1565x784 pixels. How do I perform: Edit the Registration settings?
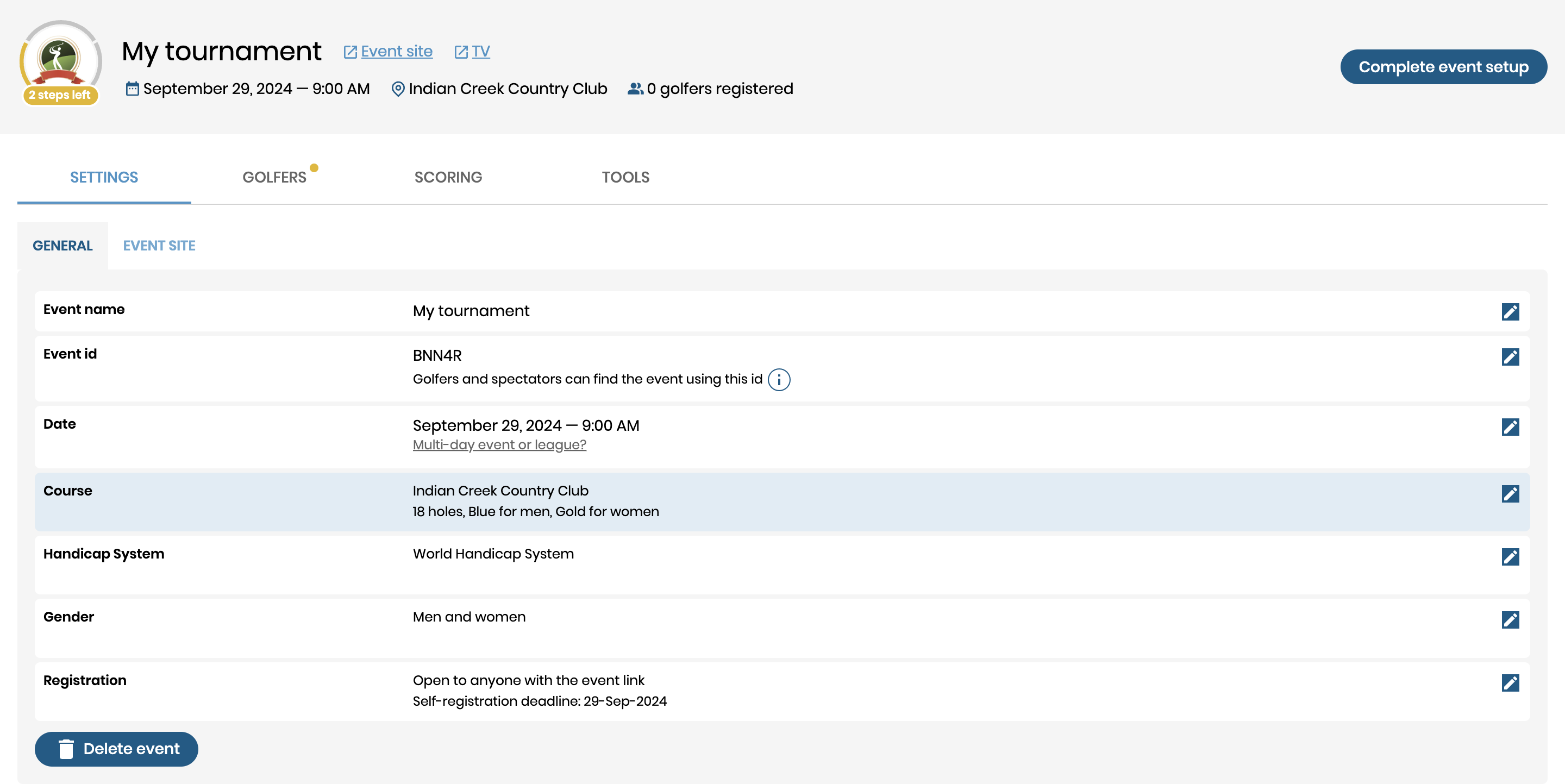click(1510, 682)
